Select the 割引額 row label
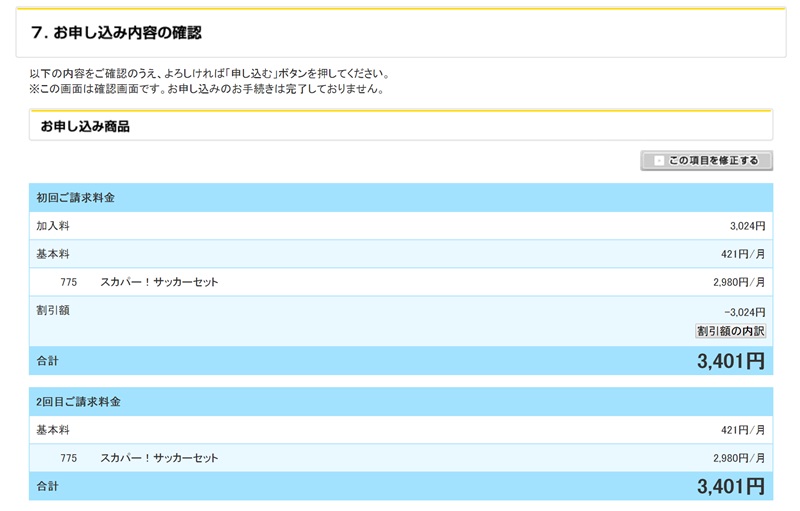 tap(53, 310)
